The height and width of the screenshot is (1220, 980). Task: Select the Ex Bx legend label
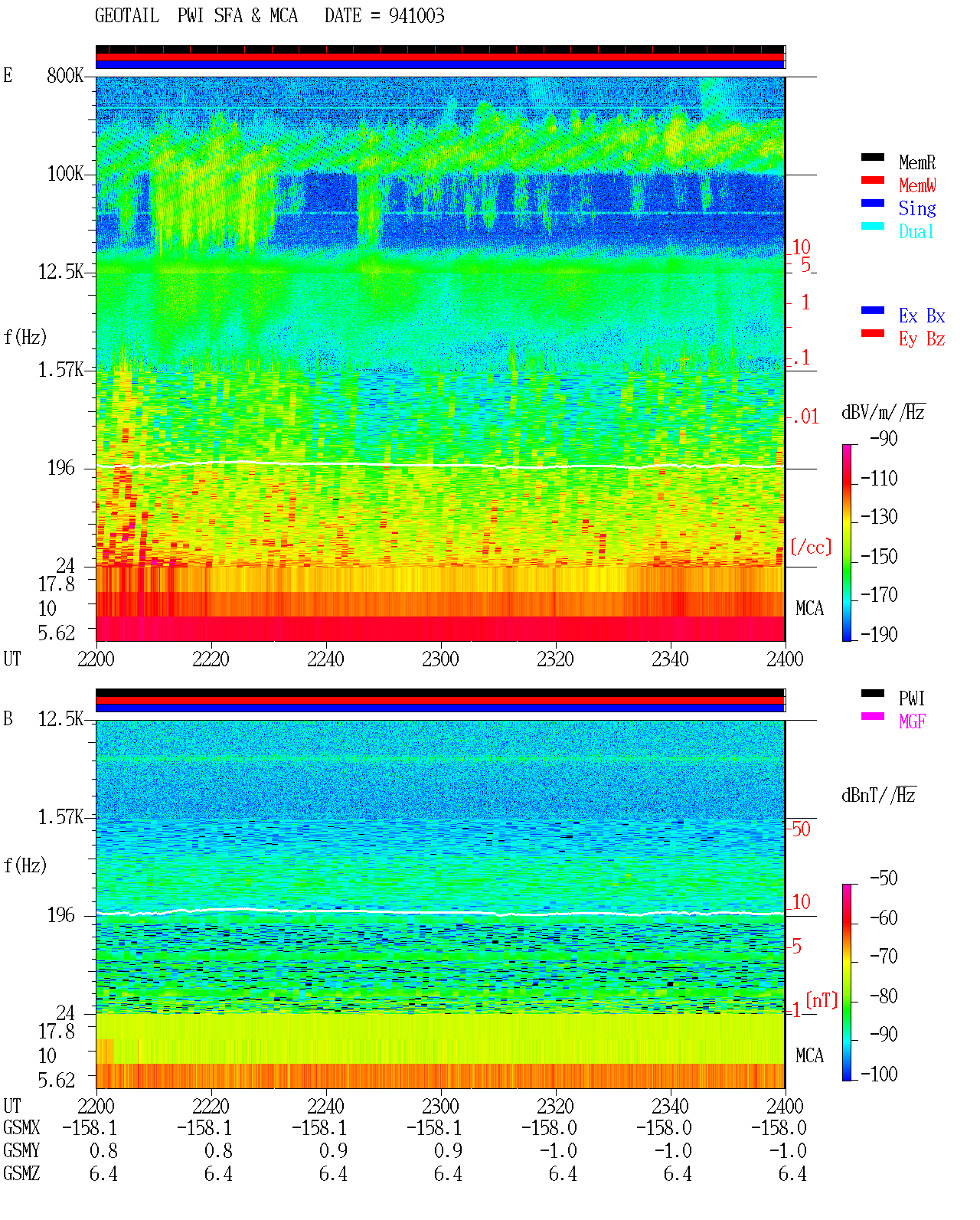(x=922, y=316)
